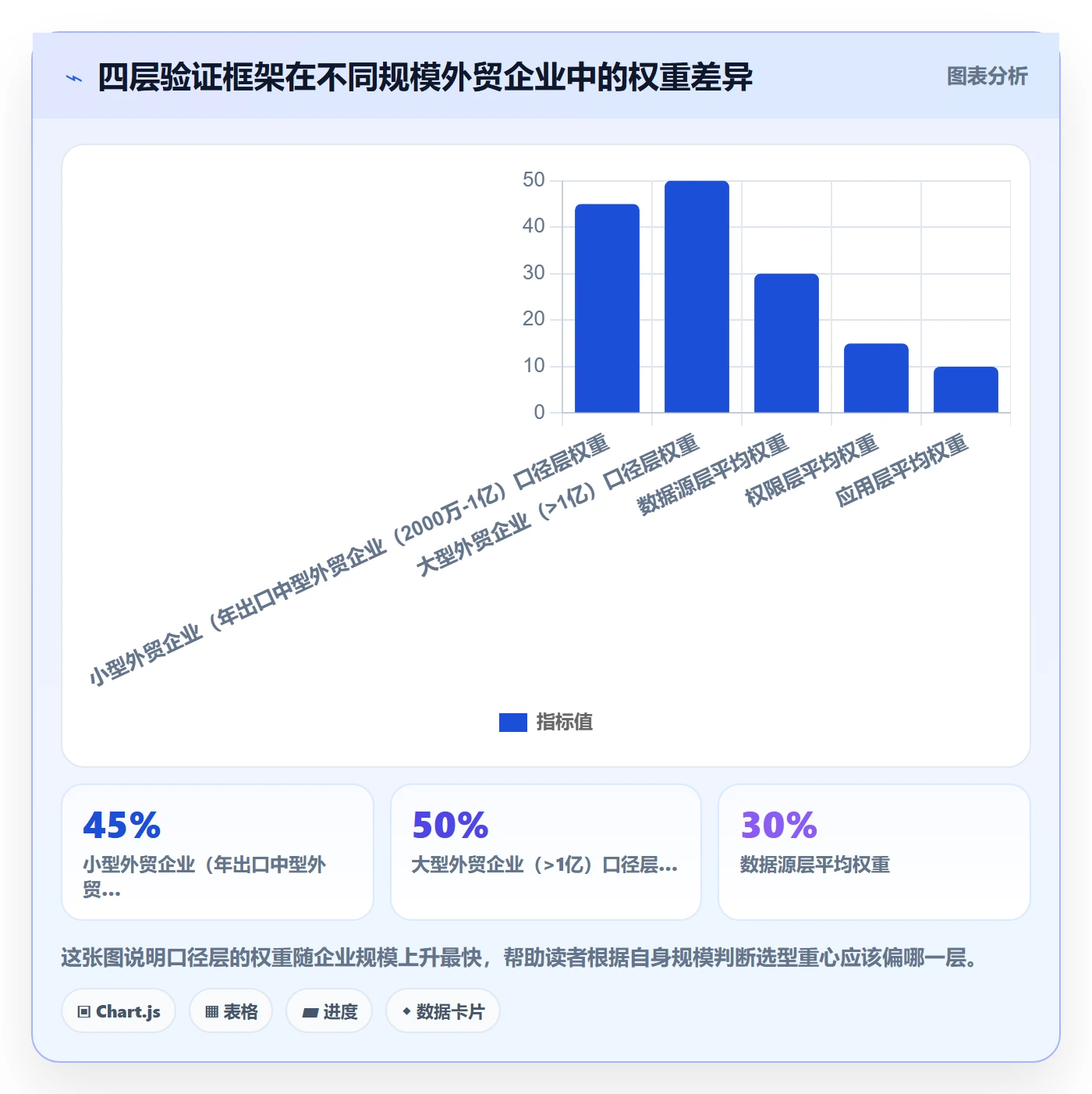
Task: Click the 权限层平均权重 axis label
Action: click(811, 471)
